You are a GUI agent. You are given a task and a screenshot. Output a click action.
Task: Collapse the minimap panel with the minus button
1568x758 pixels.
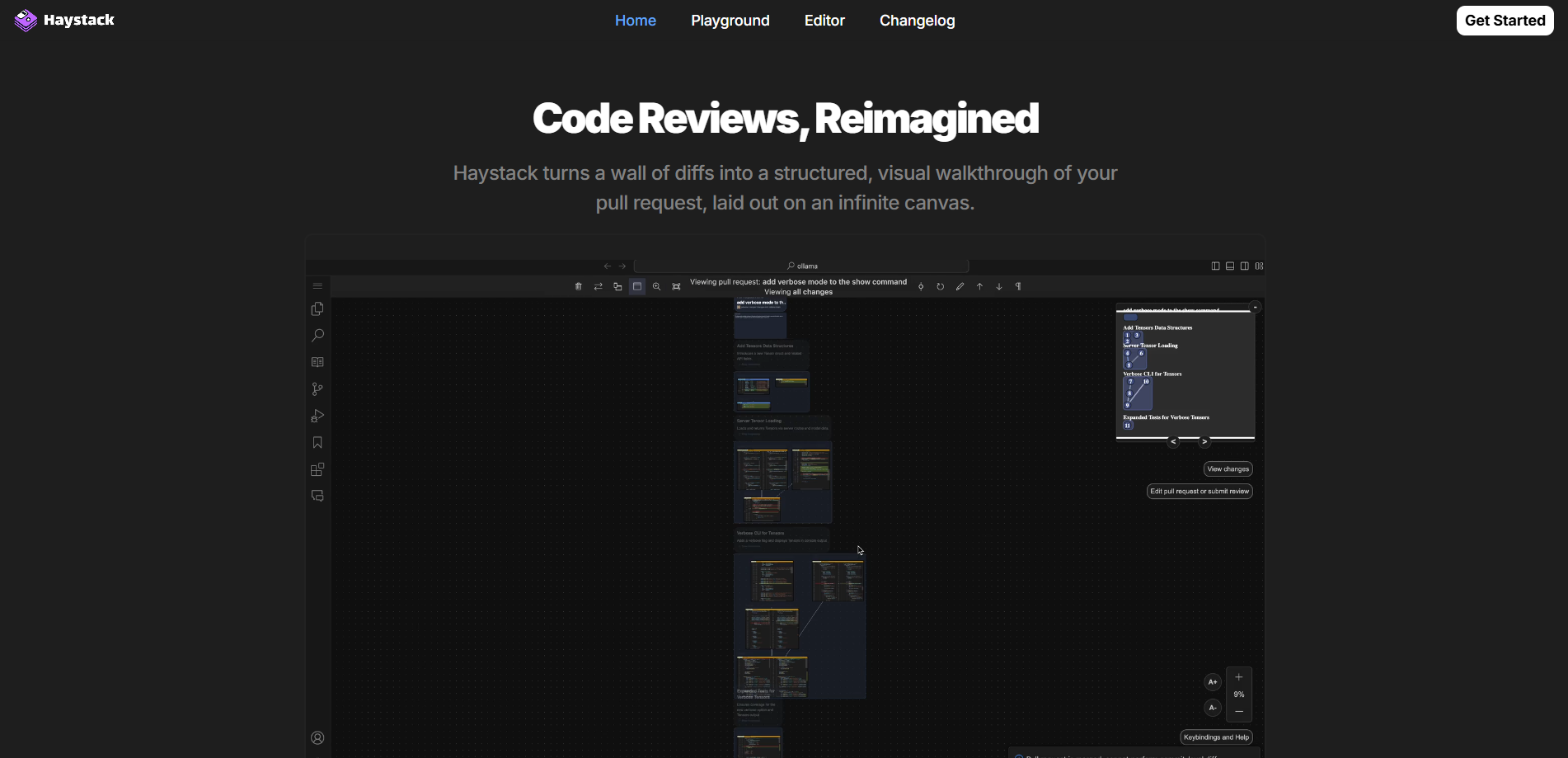pyautogui.click(x=1256, y=307)
